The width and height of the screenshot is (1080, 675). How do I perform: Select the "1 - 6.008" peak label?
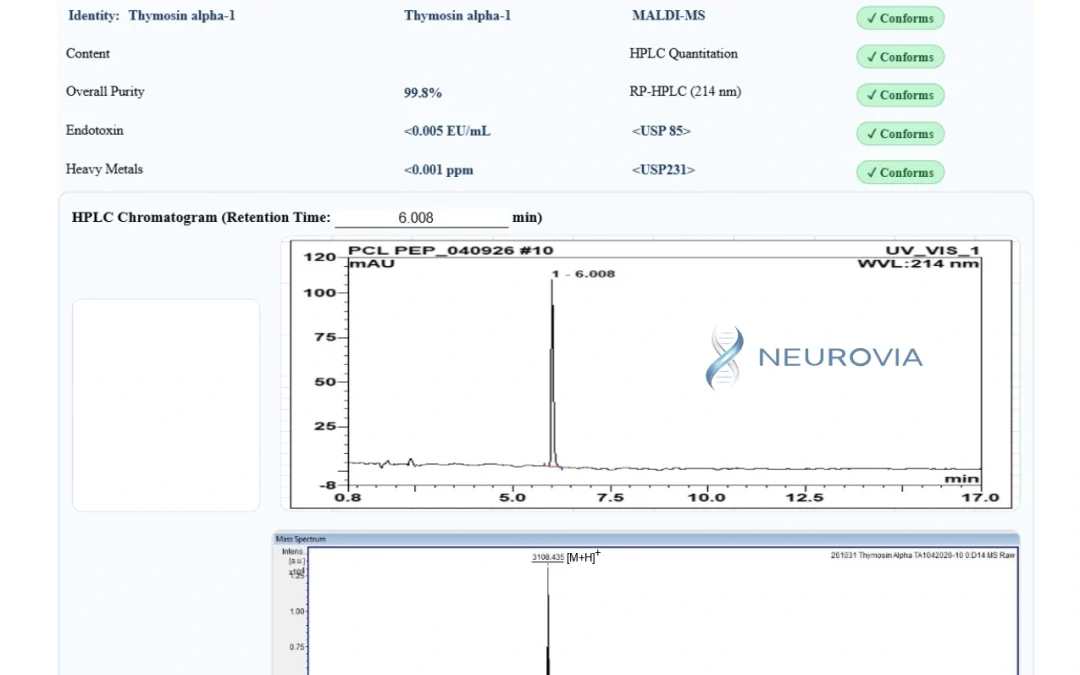(x=583, y=274)
